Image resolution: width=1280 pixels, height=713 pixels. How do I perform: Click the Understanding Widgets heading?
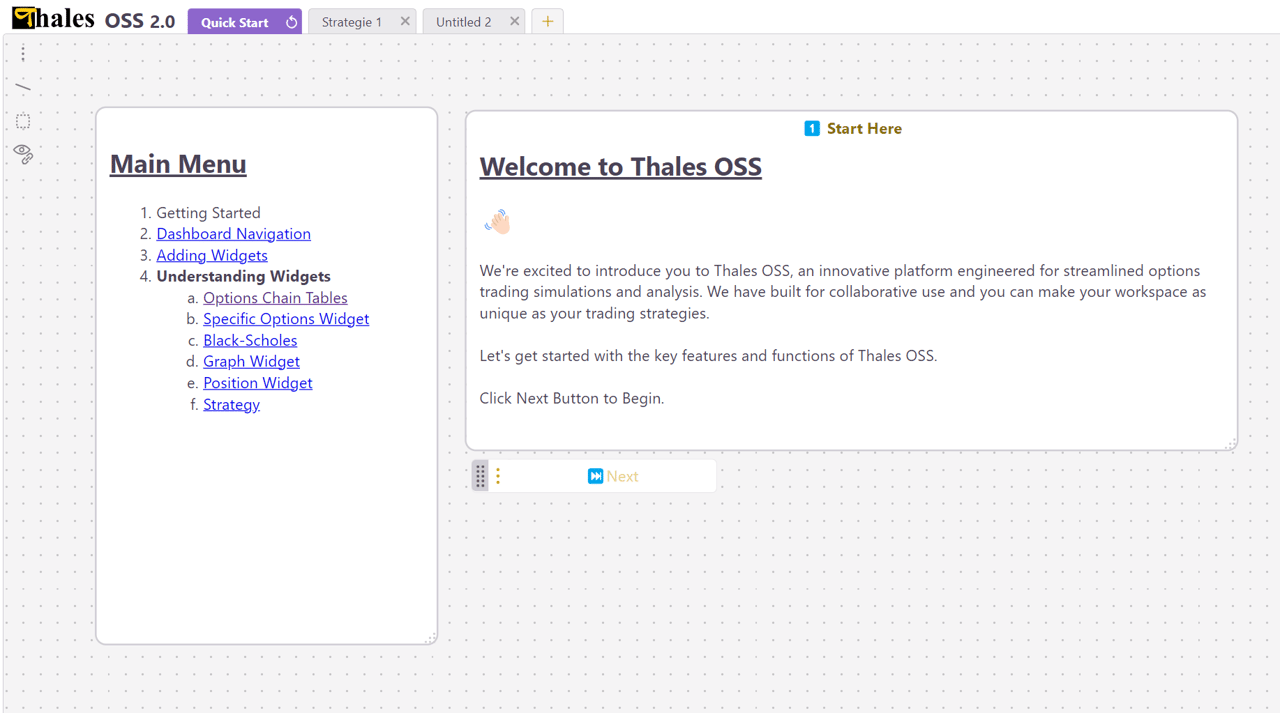click(243, 276)
